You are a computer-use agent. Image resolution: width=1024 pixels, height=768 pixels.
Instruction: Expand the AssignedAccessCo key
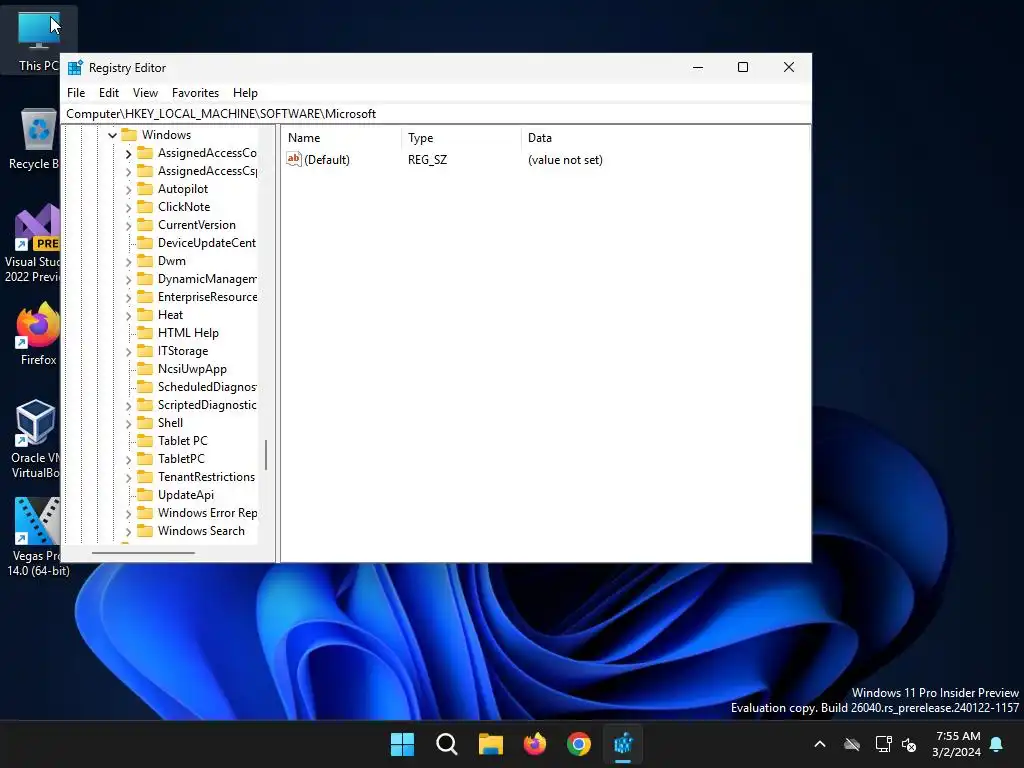[x=128, y=153]
